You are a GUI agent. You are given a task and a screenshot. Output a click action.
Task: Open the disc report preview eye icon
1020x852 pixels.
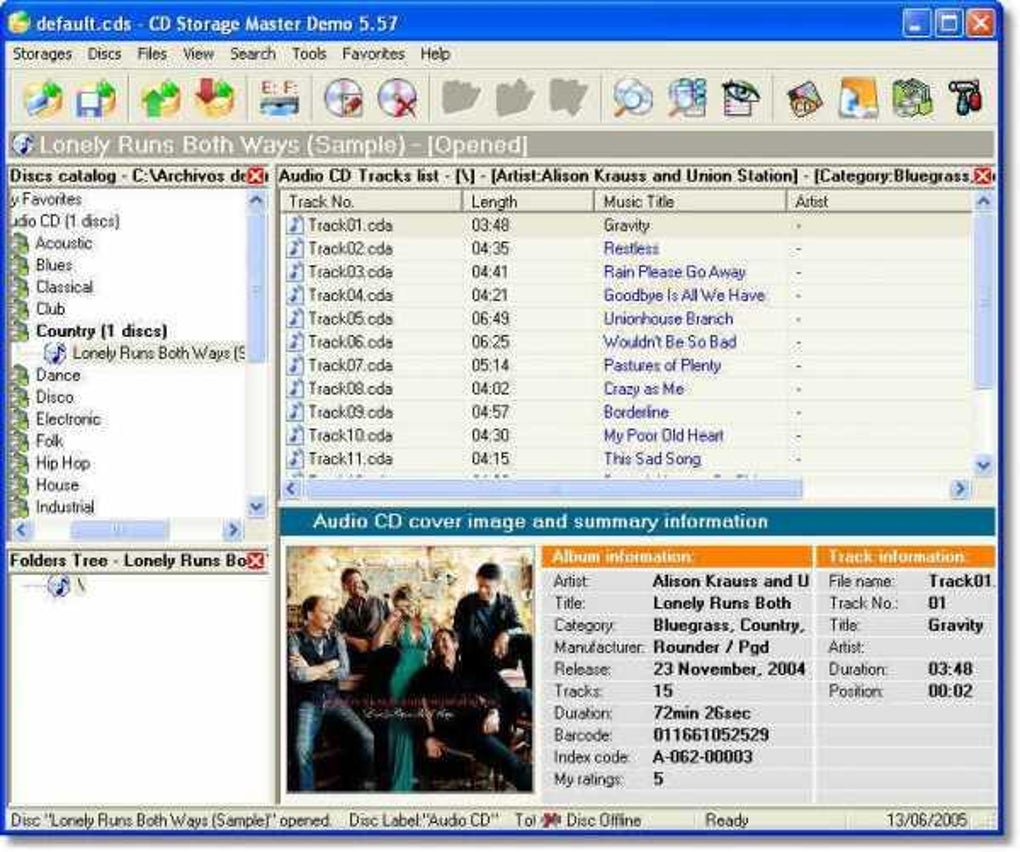click(x=741, y=96)
